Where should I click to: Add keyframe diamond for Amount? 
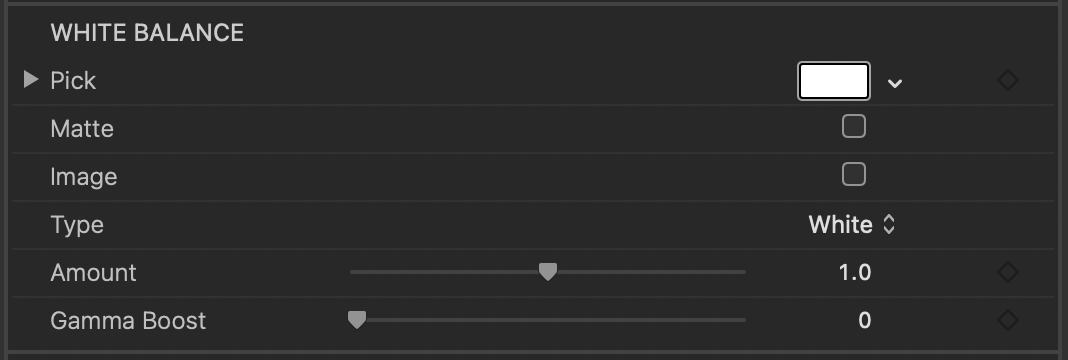pyautogui.click(x=1007, y=272)
